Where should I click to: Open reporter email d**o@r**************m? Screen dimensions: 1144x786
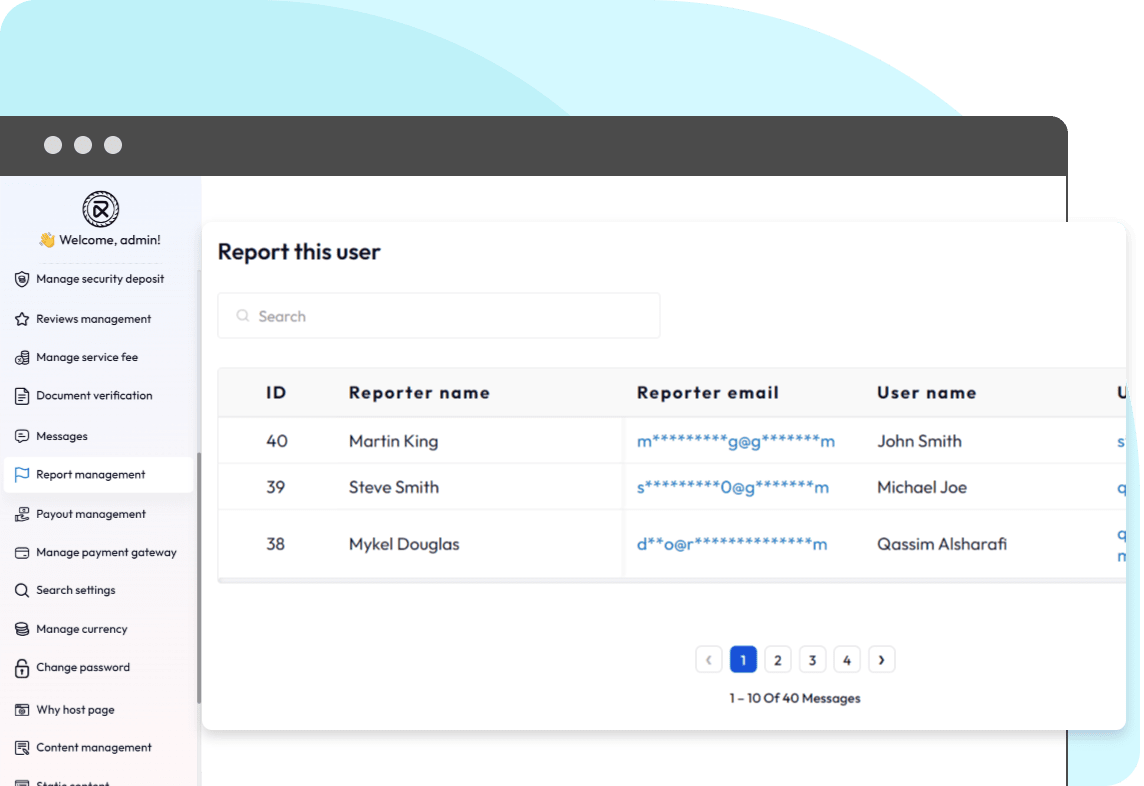[732, 544]
